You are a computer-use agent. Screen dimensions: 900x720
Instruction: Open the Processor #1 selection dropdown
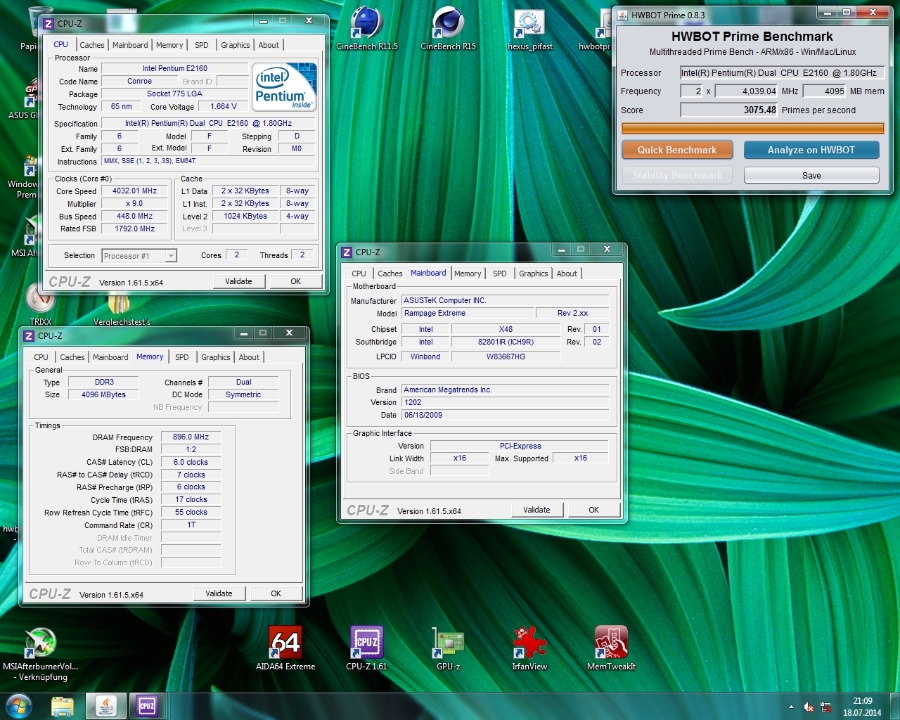139,256
